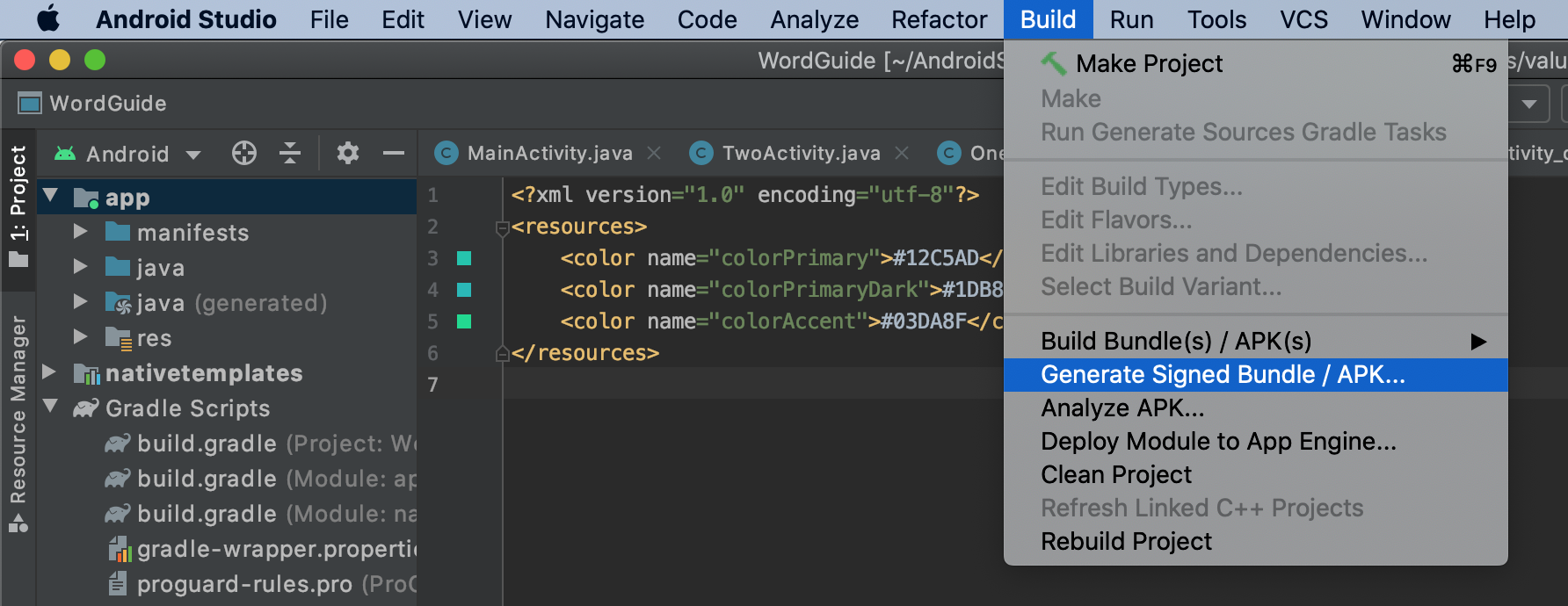Open the Project tool window tab
This screenshot has height=606, width=1568.
18,206
